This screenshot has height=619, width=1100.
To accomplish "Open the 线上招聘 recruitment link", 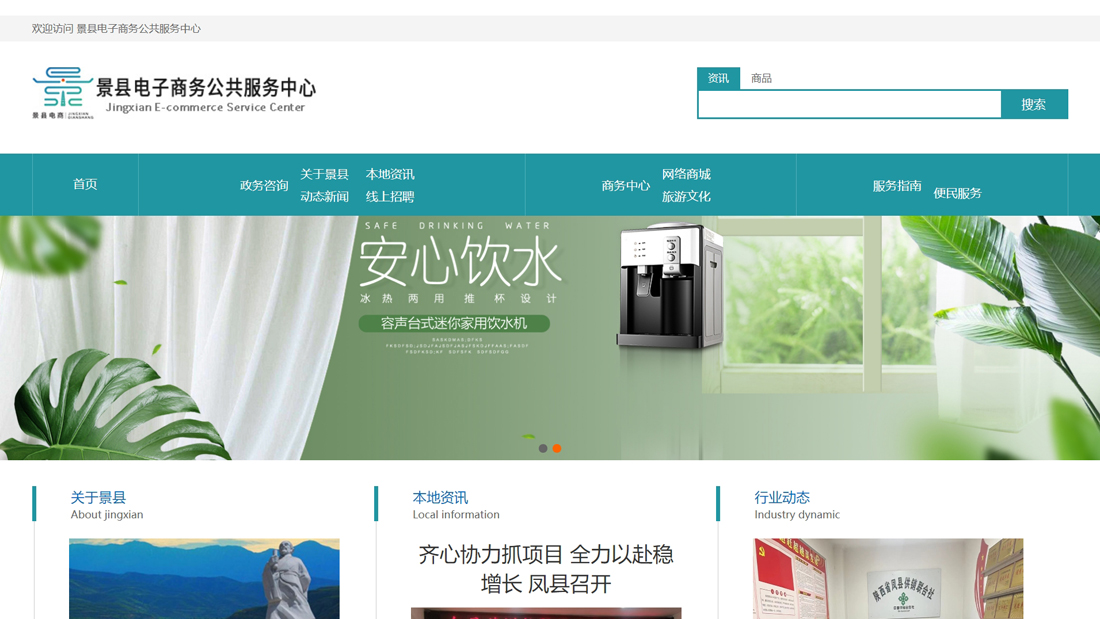I will (390, 197).
